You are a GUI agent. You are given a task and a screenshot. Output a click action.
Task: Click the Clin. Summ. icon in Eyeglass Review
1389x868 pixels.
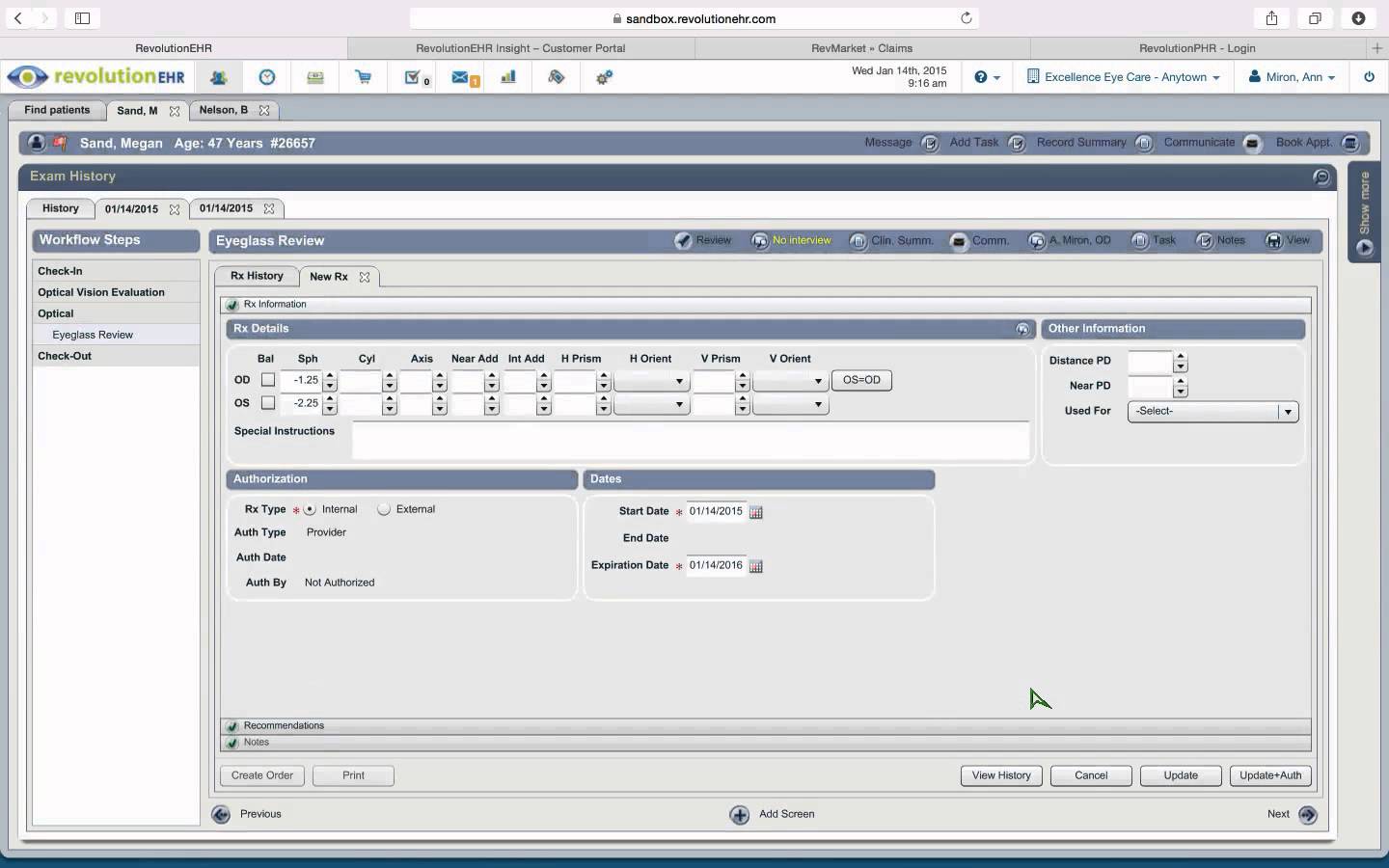coord(858,241)
